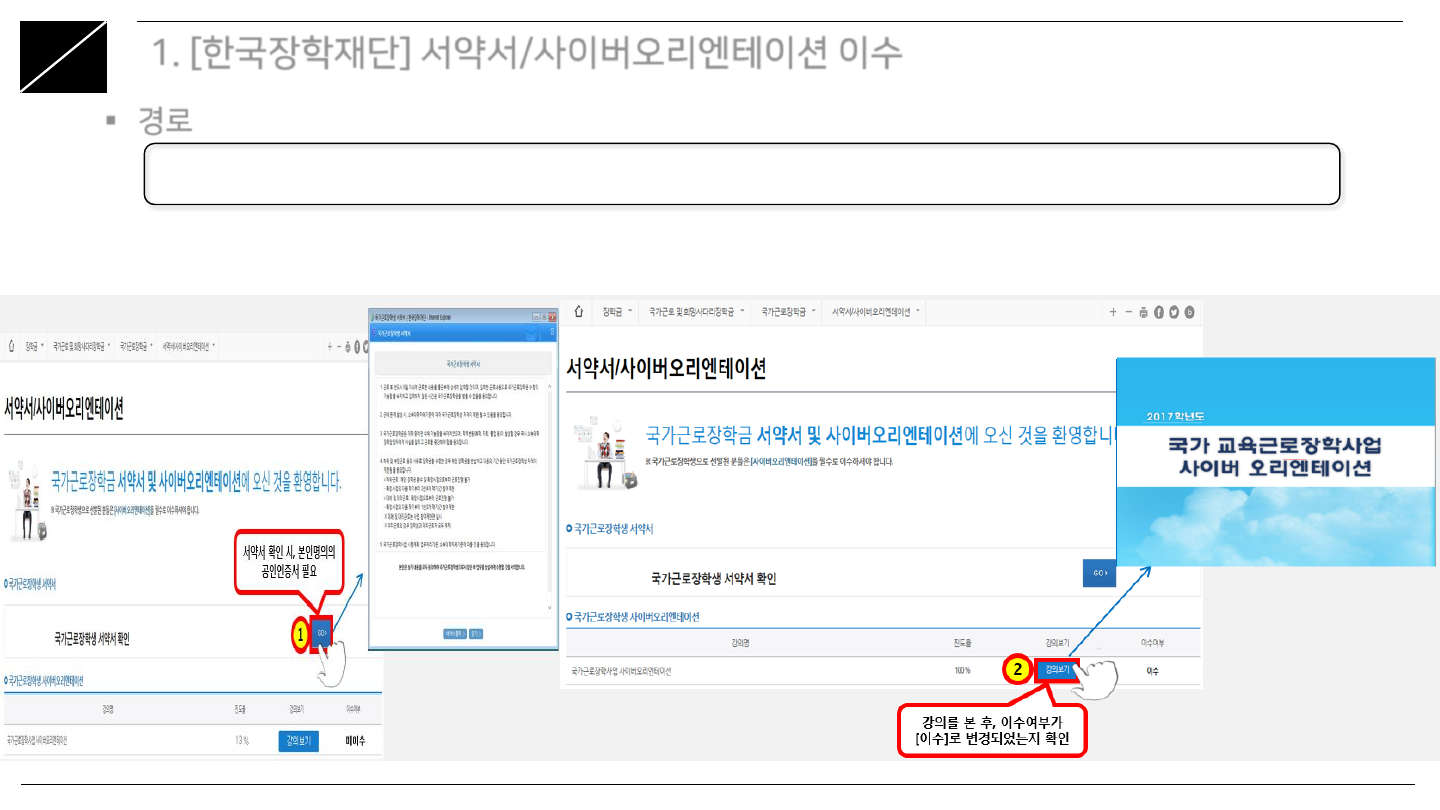The width and height of the screenshot is (1440, 810).
Task: Click the print icon in the left screenshot
Action: coord(348,346)
